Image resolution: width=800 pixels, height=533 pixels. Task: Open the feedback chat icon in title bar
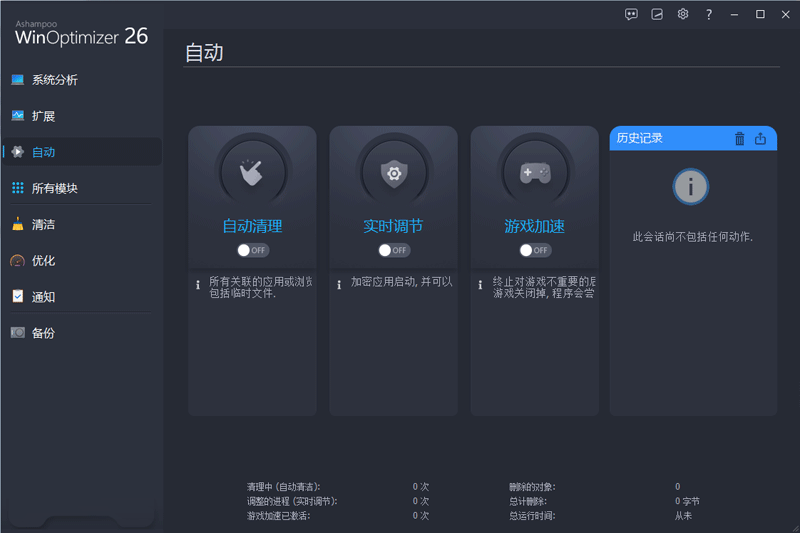(x=631, y=14)
